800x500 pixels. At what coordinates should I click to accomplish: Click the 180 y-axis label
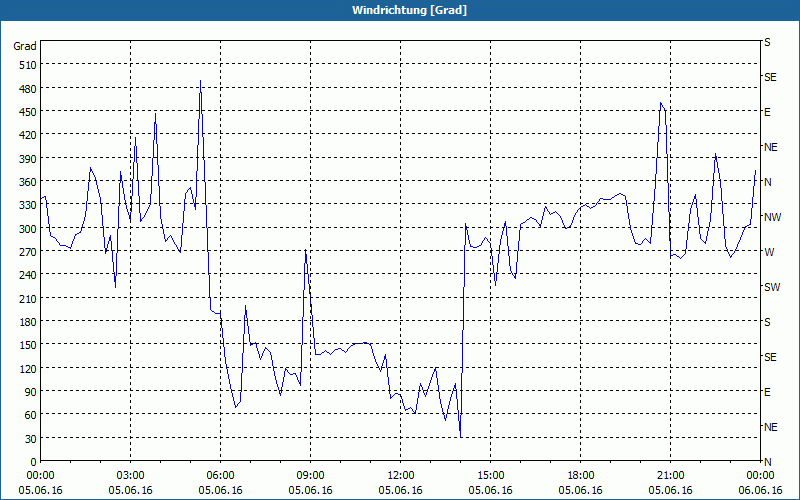point(28,322)
